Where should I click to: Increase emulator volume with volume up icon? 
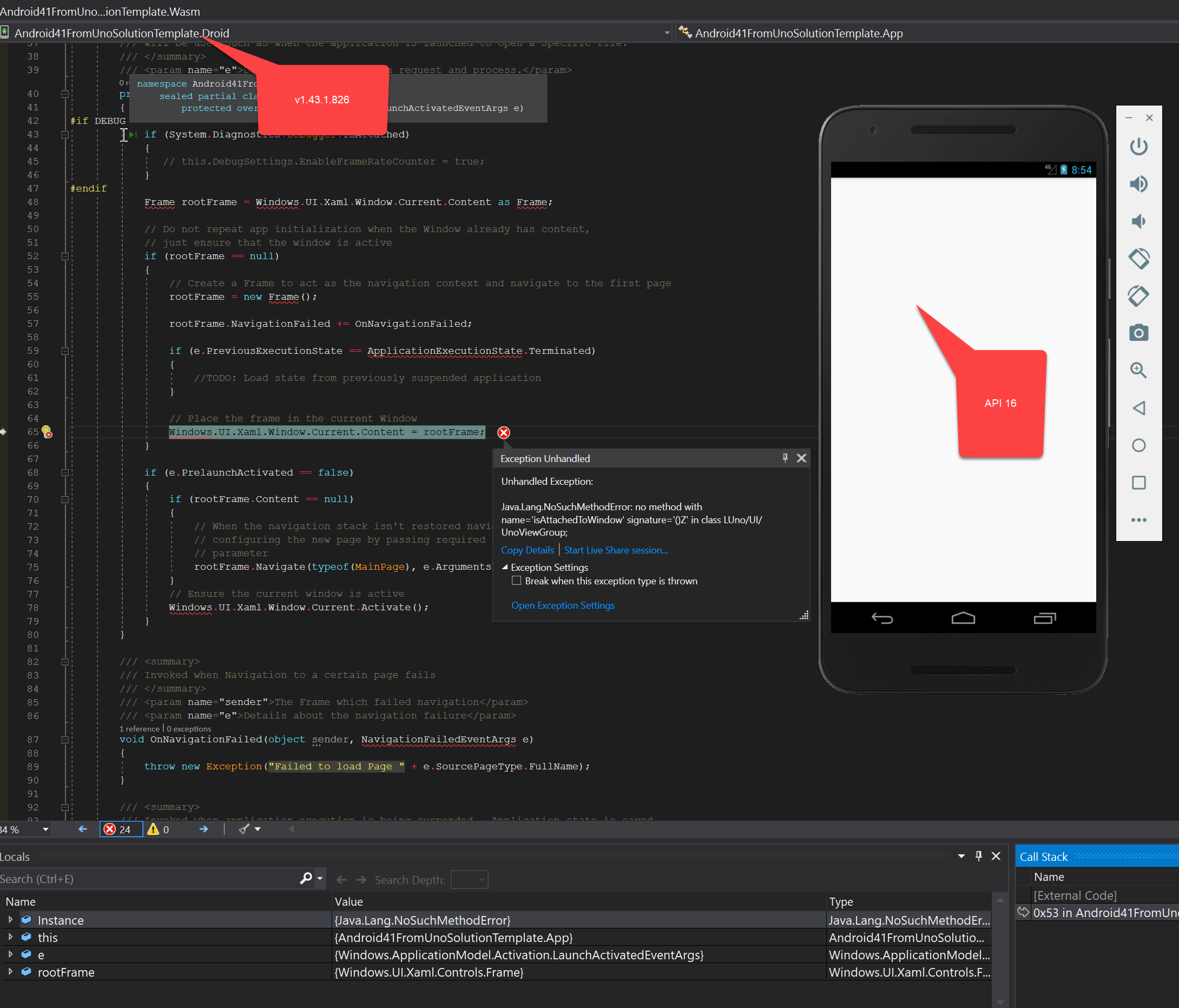click(1140, 183)
